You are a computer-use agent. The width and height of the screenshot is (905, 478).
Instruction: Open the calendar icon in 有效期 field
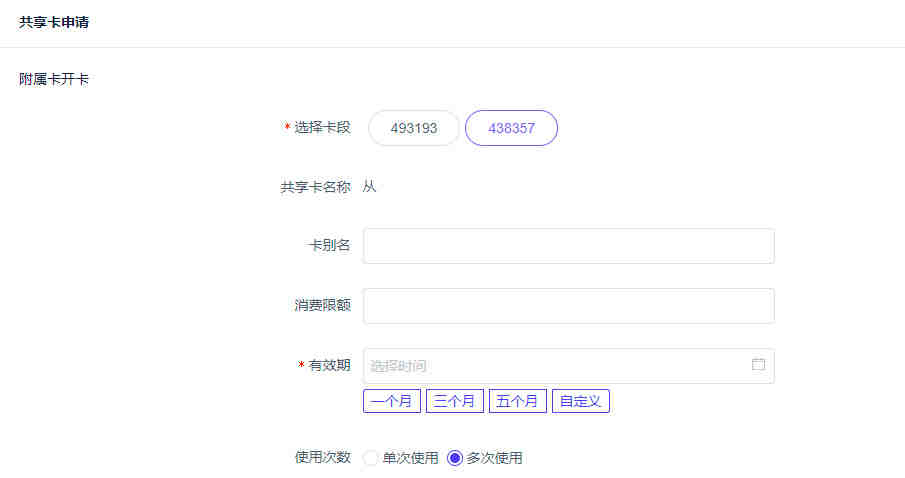tap(758, 365)
